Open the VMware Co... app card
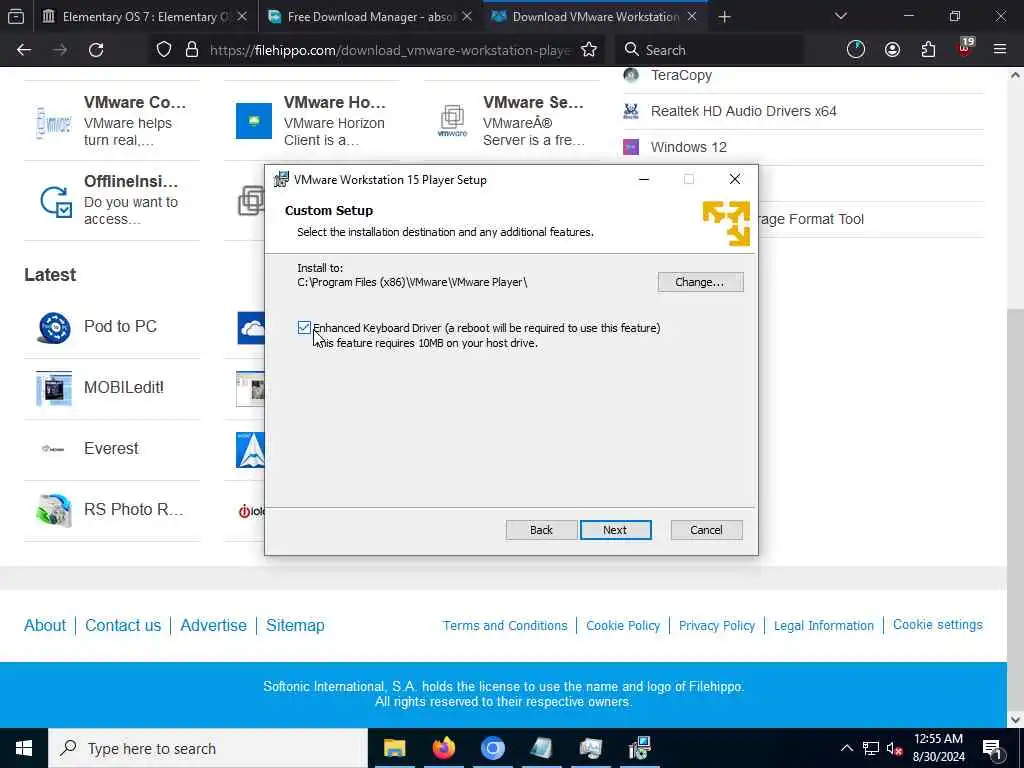Viewport: 1024px width, 768px height. [112, 121]
